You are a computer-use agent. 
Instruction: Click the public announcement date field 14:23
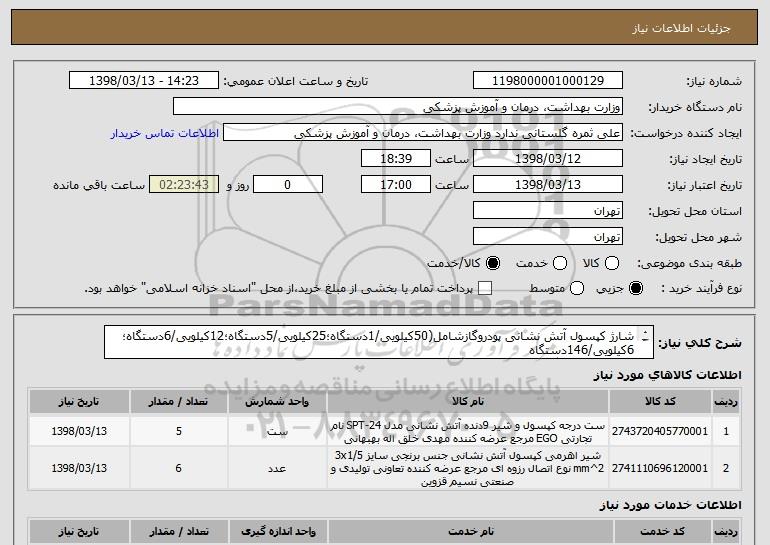[x=144, y=81]
